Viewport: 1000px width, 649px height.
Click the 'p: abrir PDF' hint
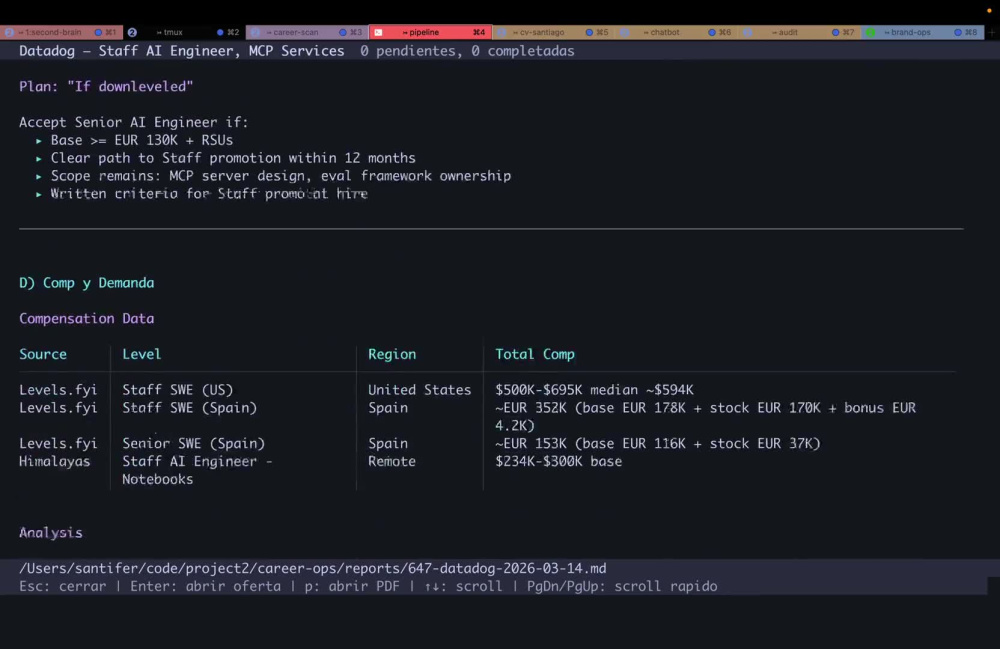click(352, 587)
